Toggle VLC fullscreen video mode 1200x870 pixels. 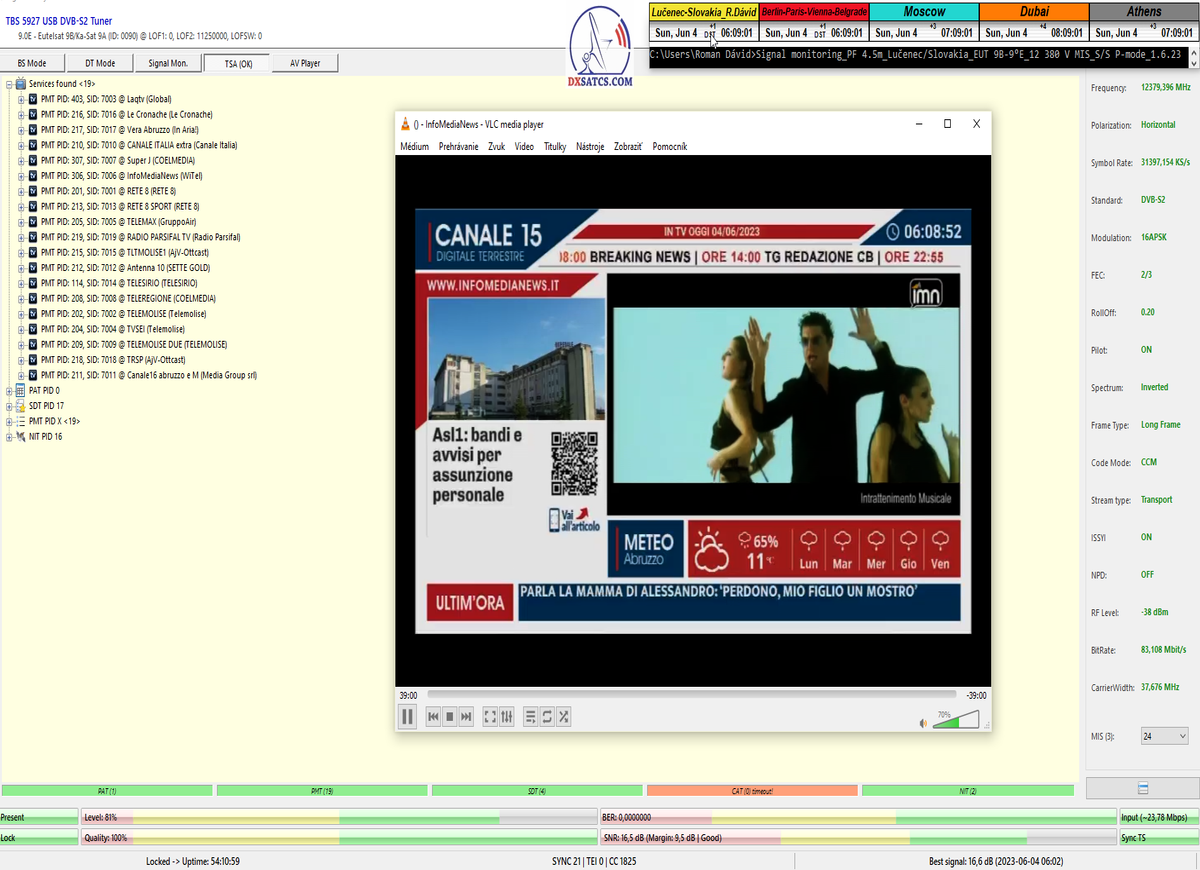(x=490, y=716)
